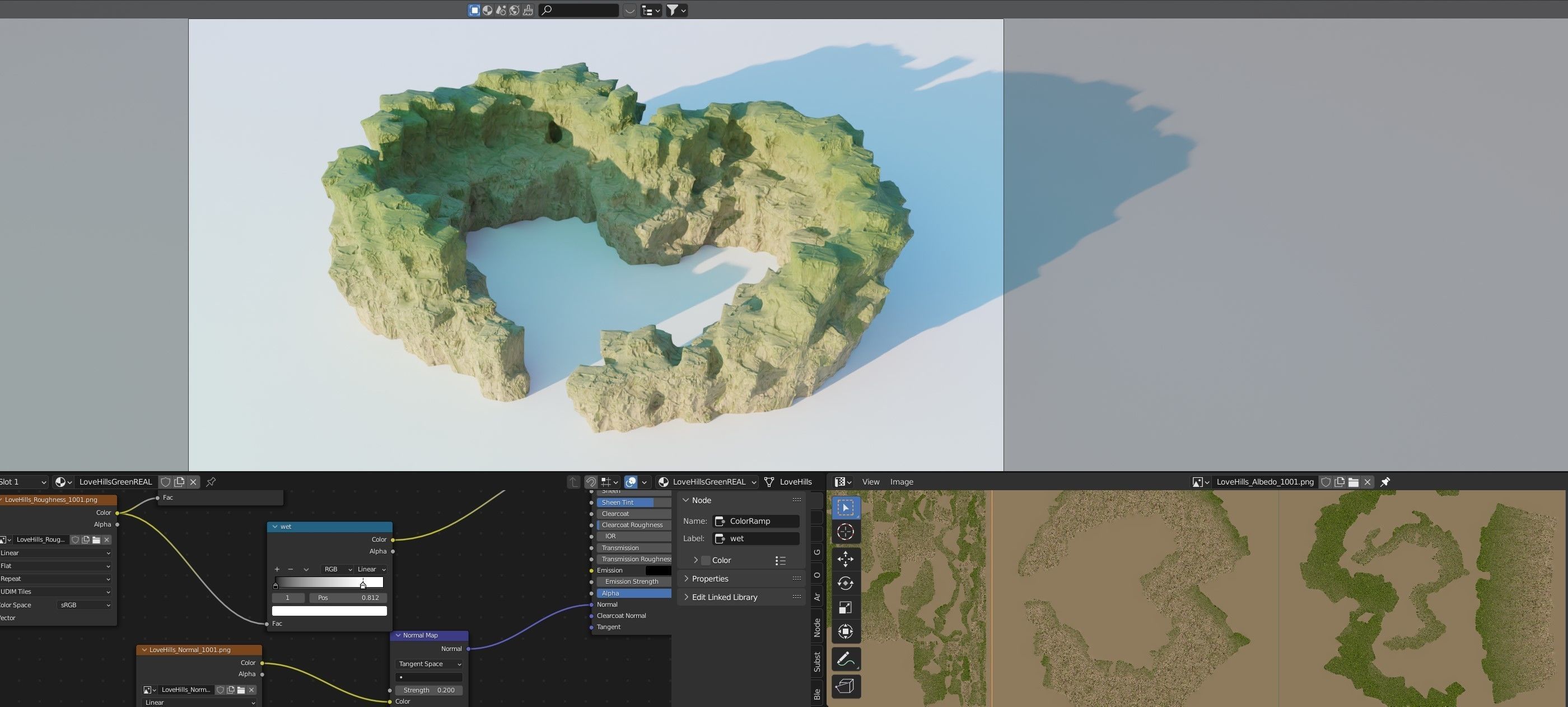
Task: Open the node color presets list icon
Action: (780, 560)
